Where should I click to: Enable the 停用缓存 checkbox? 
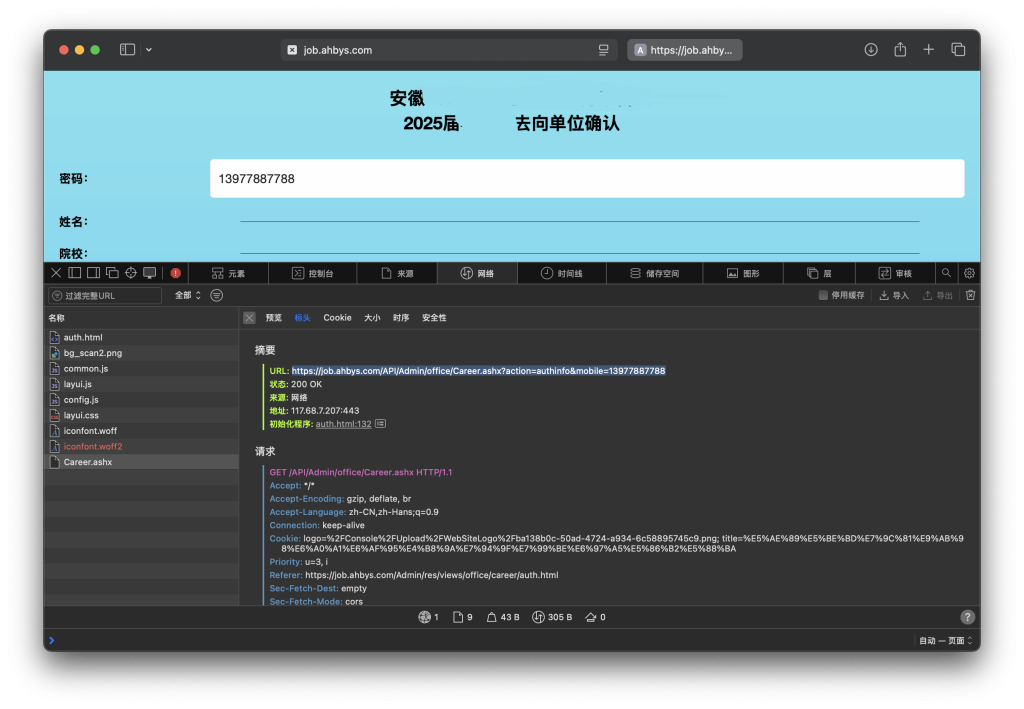point(823,295)
